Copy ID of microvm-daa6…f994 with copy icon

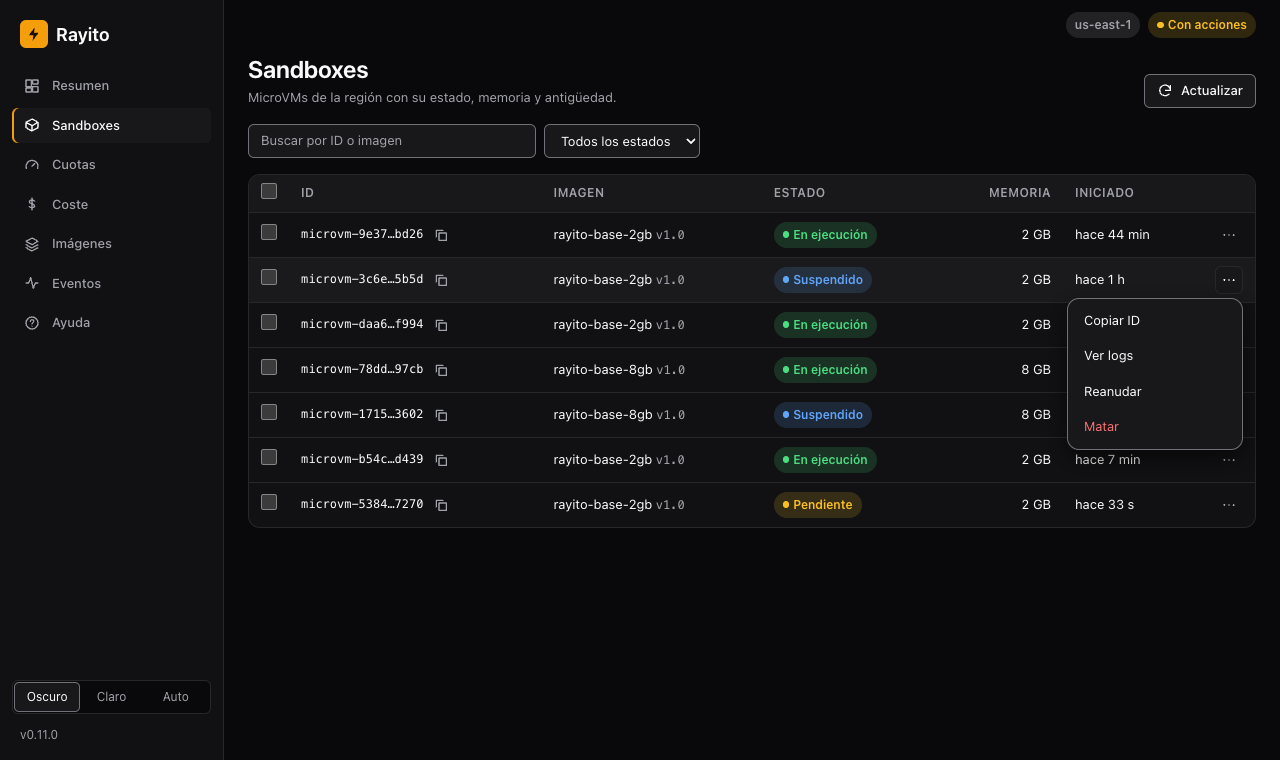coord(441,325)
